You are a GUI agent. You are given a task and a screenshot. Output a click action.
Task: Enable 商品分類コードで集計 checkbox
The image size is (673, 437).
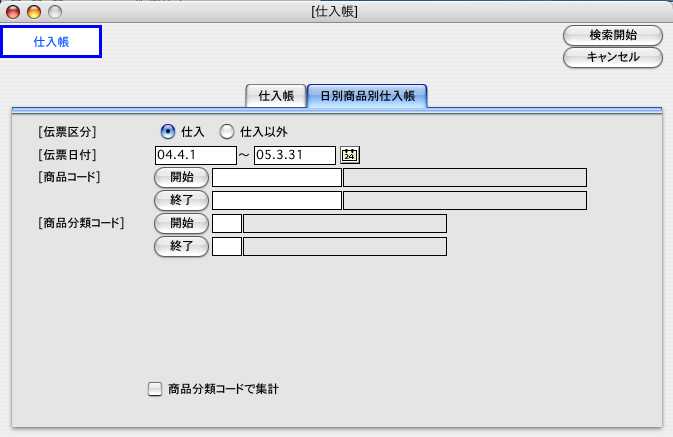point(155,389)
